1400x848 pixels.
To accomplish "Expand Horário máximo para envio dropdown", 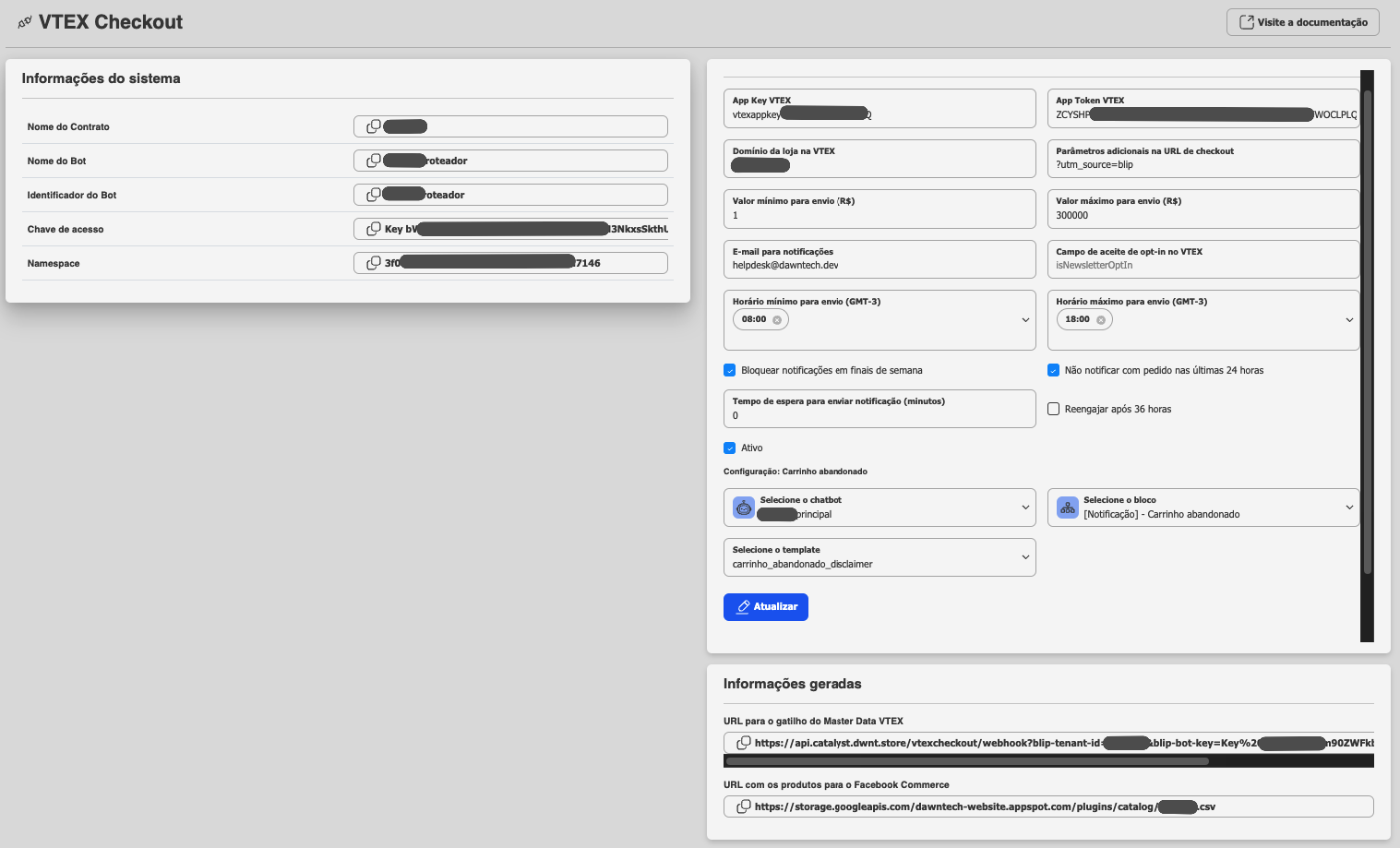I will tap(1349, 320).
